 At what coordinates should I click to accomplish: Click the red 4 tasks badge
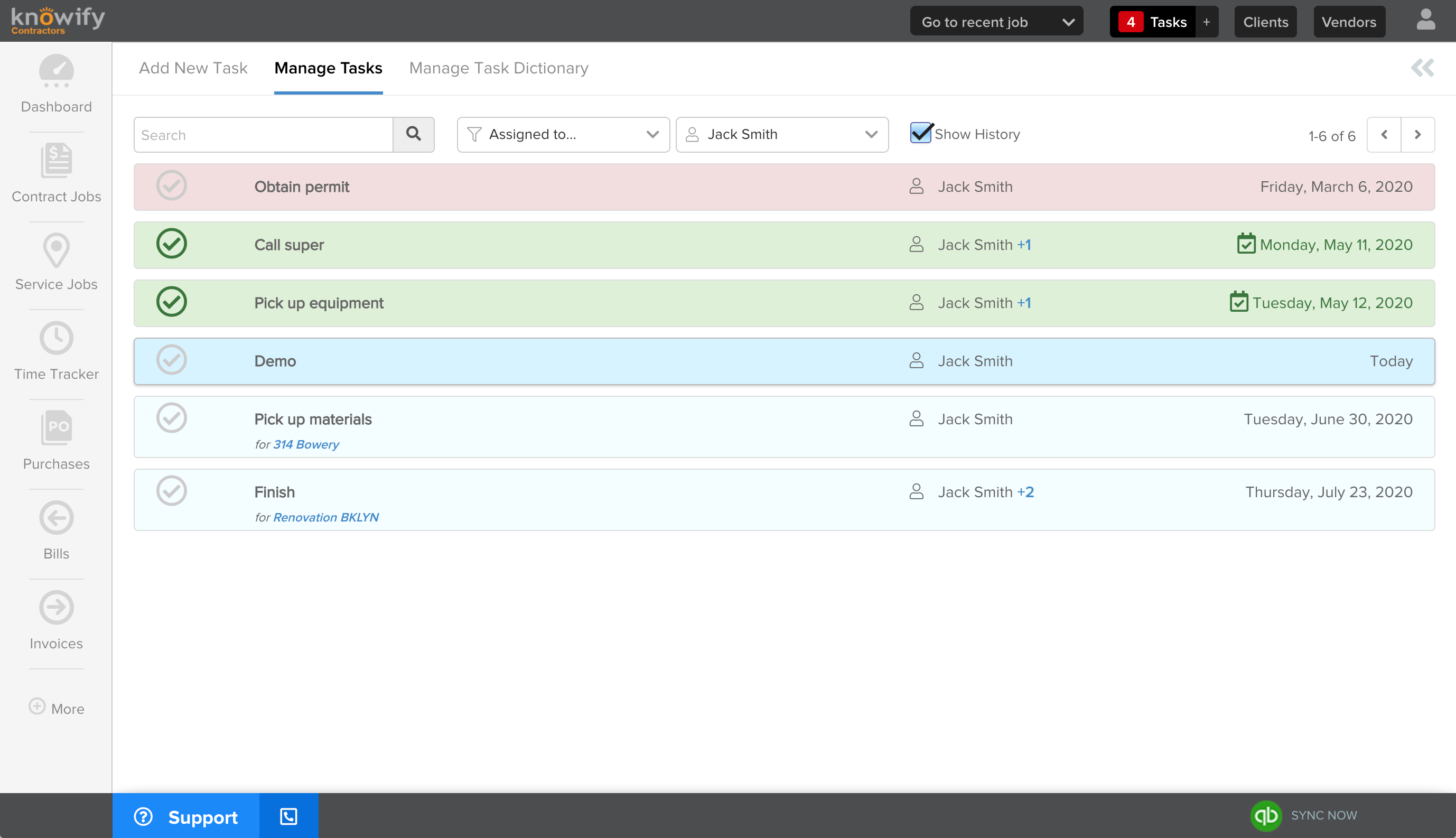pos(1130,22)
